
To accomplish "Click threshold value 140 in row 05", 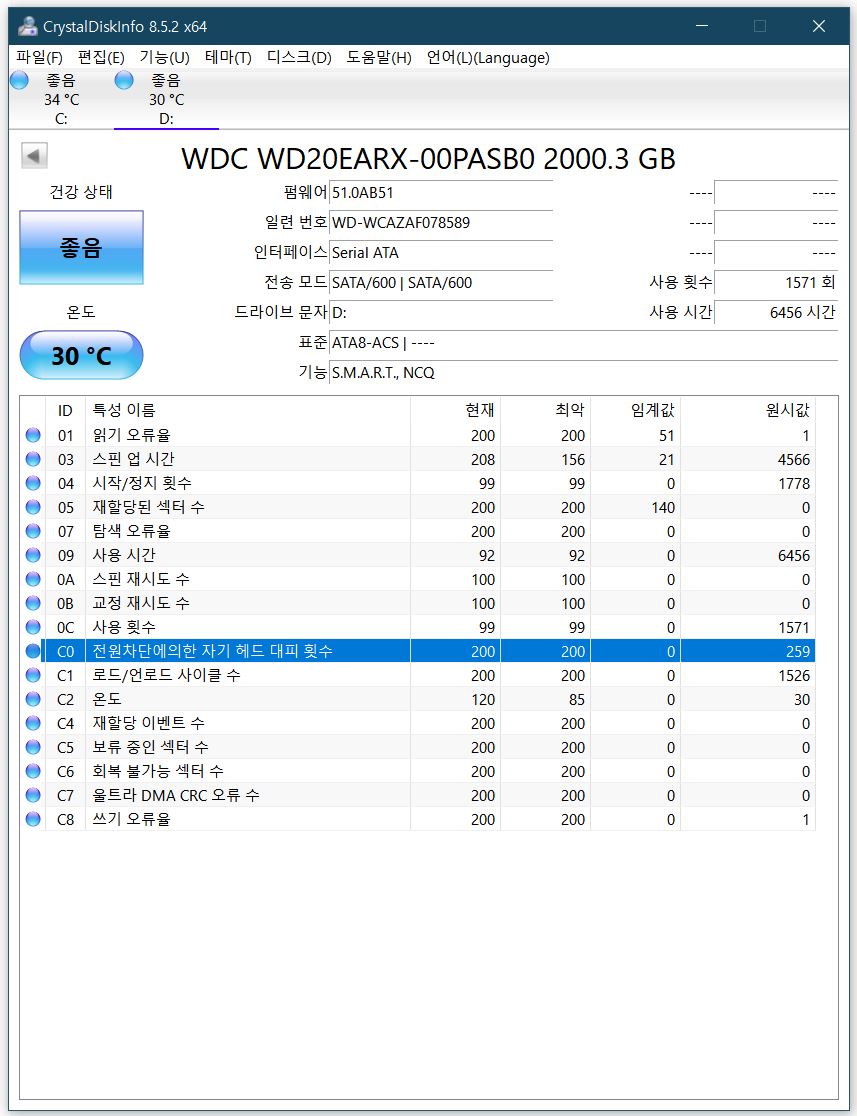I will [x=663, y=507].
